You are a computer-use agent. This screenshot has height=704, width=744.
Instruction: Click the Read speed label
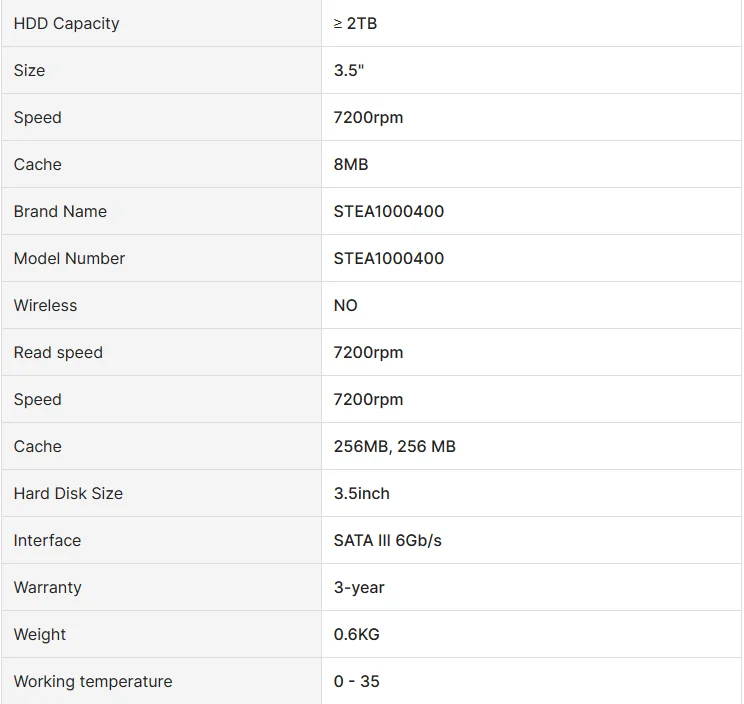58,352
